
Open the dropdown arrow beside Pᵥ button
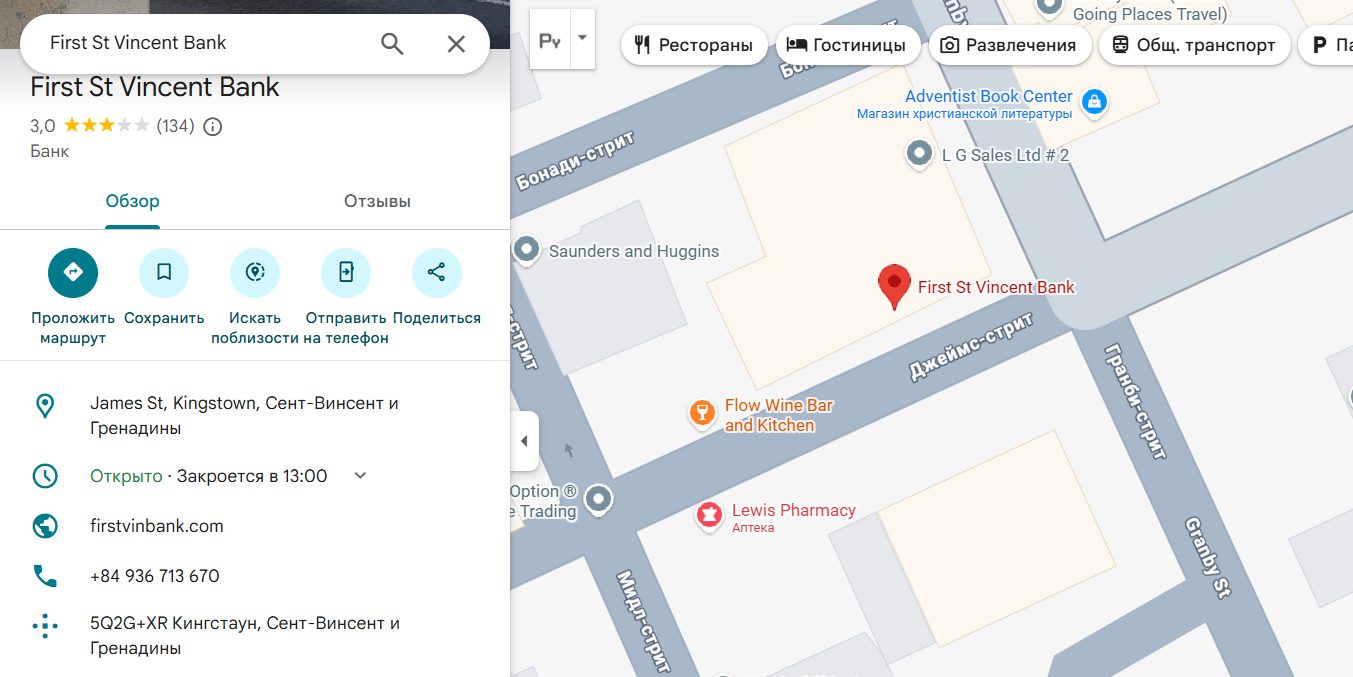tap(583, 38)
